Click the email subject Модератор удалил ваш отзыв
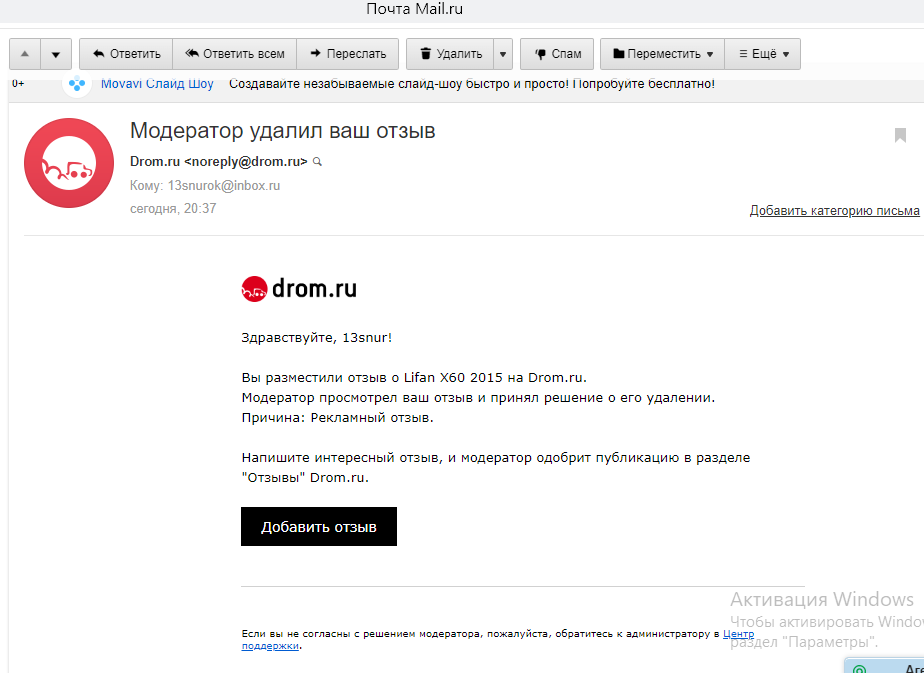The image size is (924, 673). coord(283,130)
